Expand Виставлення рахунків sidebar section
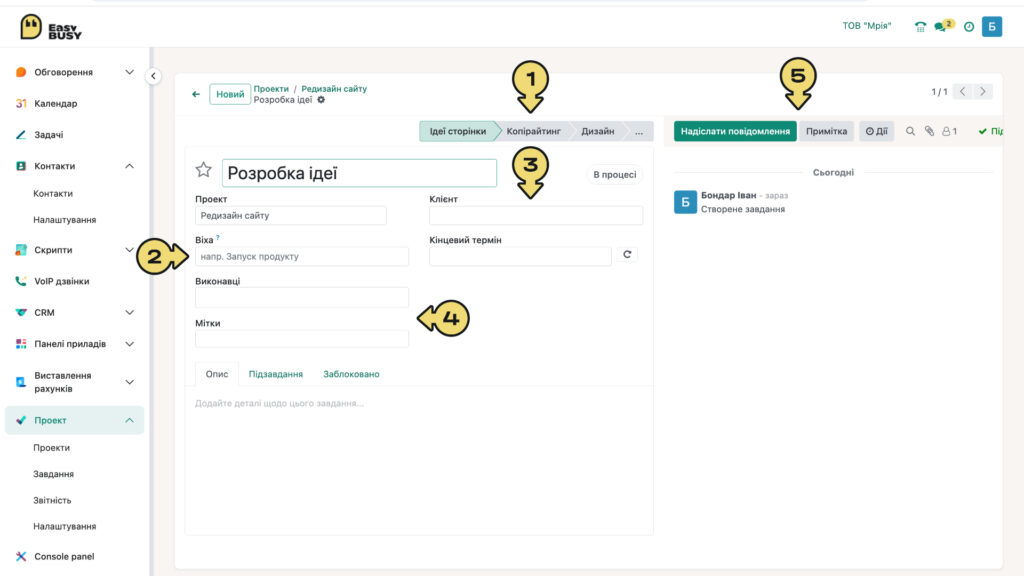Screen dimensions: 1024x576 [129, 382]
